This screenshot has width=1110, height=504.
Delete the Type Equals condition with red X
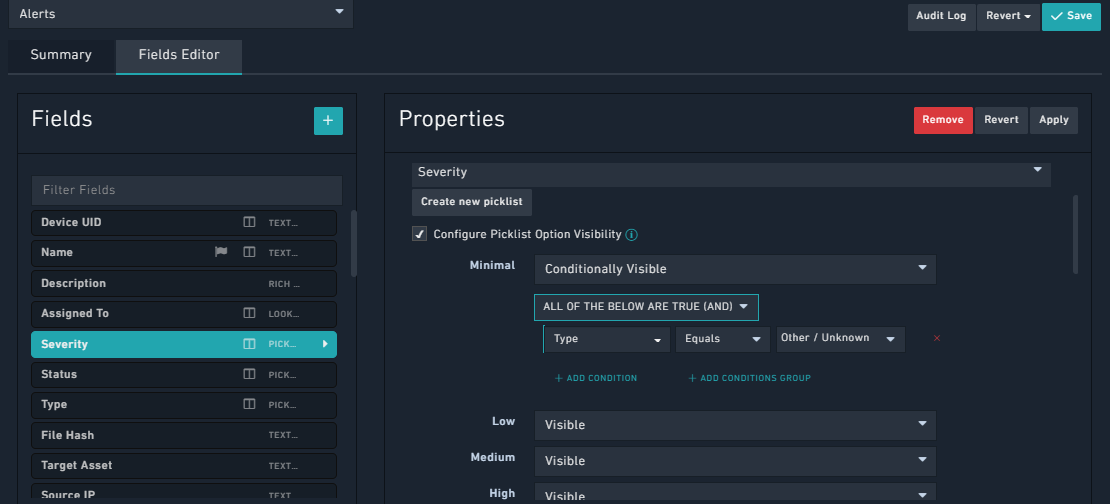(937, 339)
